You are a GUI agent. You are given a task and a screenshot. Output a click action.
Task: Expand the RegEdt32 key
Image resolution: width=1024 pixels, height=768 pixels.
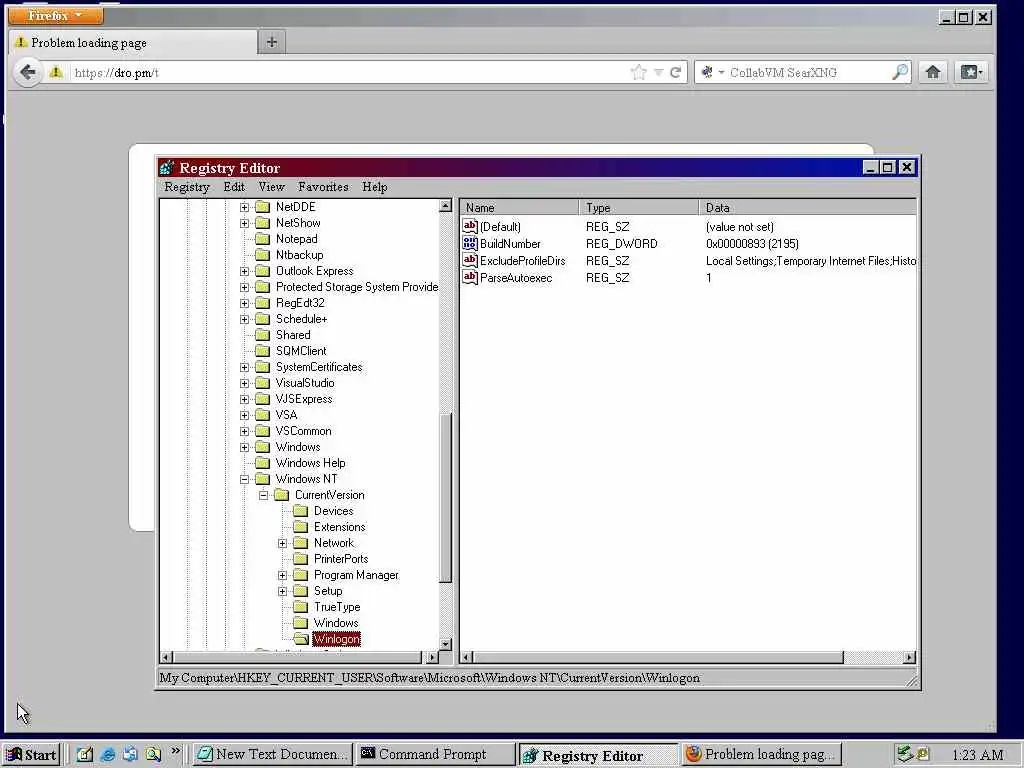pos(244,303)
